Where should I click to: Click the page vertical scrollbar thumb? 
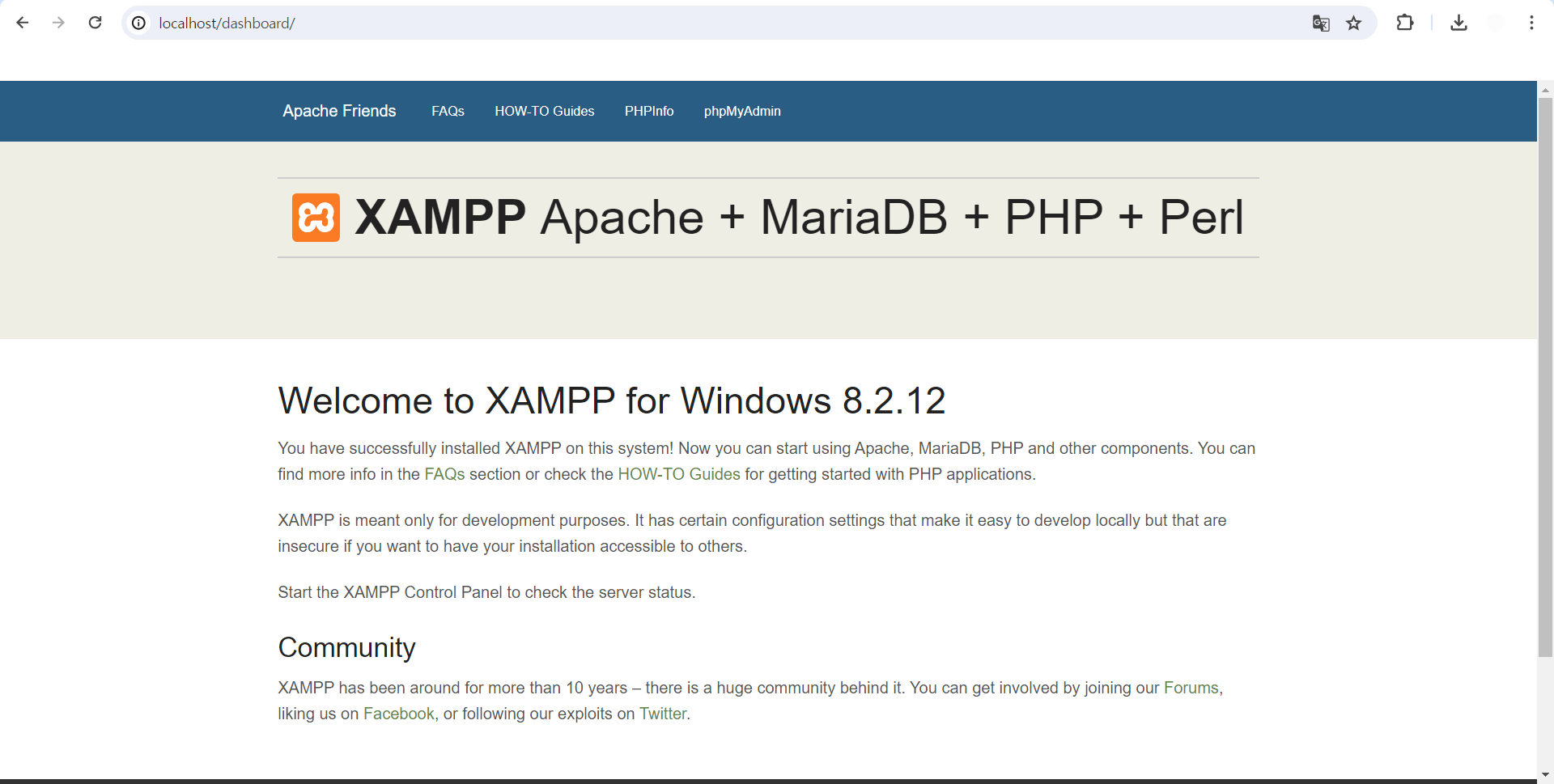point(1545,378)
